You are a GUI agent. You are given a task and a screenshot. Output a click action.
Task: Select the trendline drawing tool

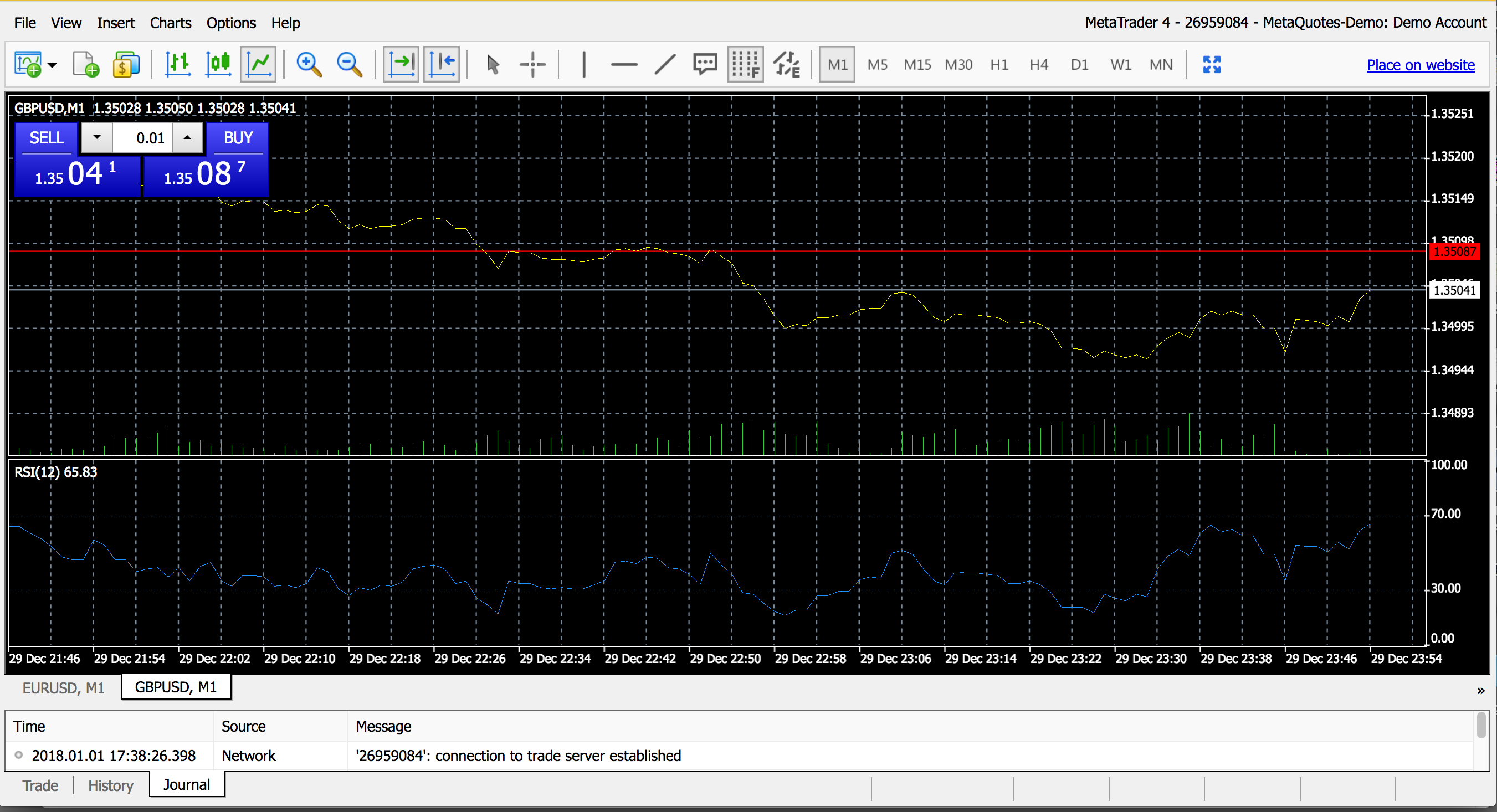pos(665,64)
